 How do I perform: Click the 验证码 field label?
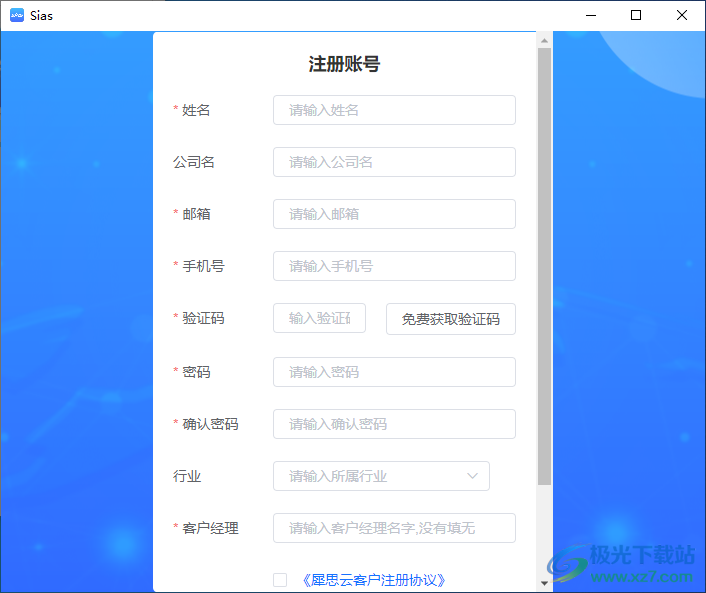[x=203, y=318]
